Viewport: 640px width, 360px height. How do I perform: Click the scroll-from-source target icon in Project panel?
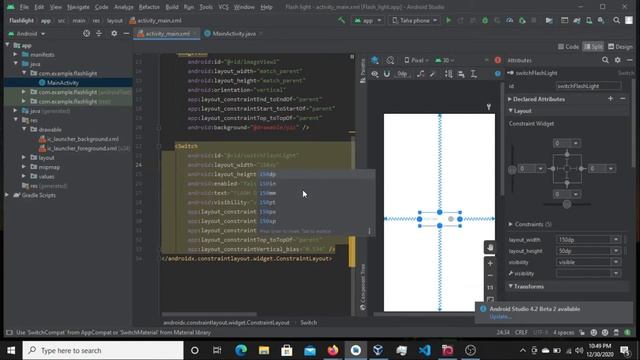[86, 33]
